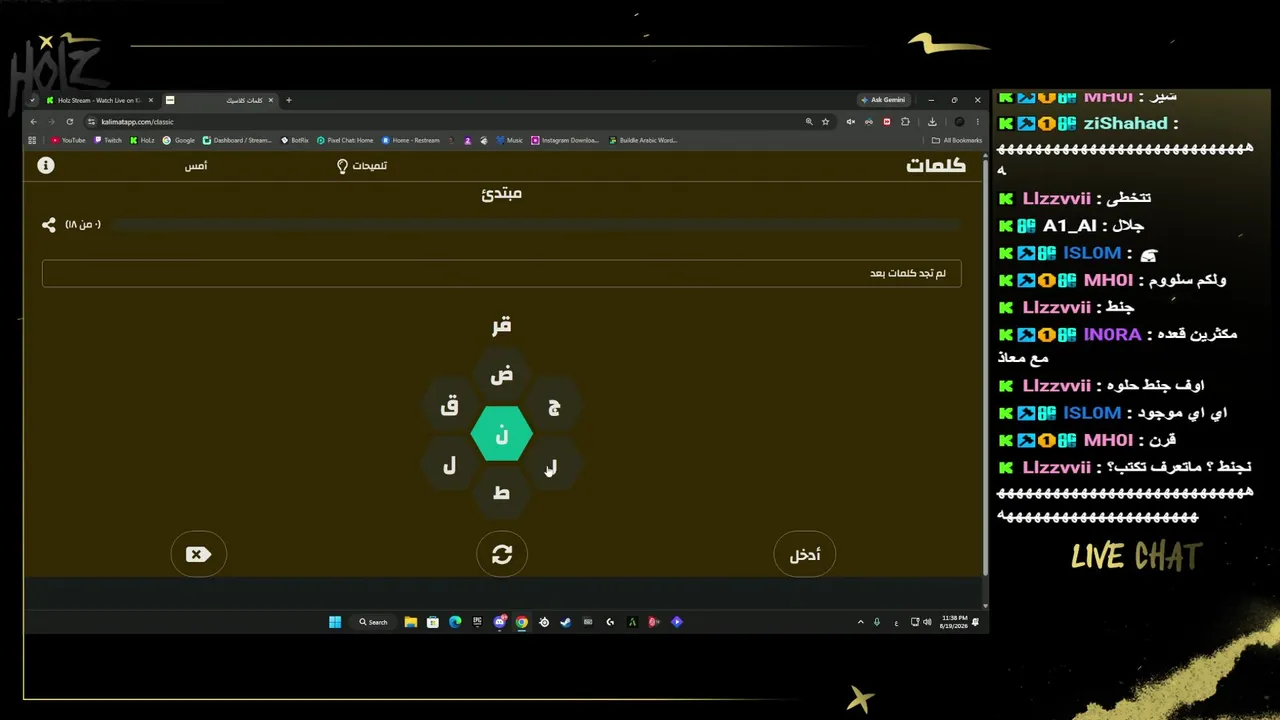Image resolution: width=1280 pixels, height=720 pixels.
Task: Open the Windows Start menu
Action: (335, 622)
